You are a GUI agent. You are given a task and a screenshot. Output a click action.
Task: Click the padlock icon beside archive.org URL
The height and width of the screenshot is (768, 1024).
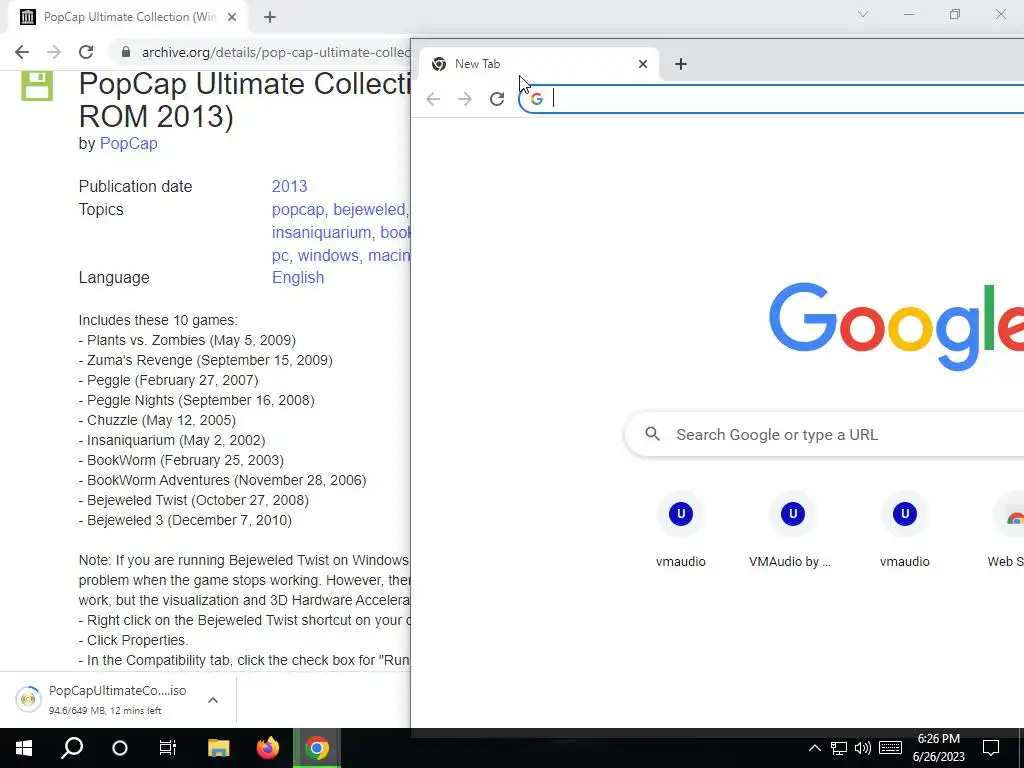125,52
